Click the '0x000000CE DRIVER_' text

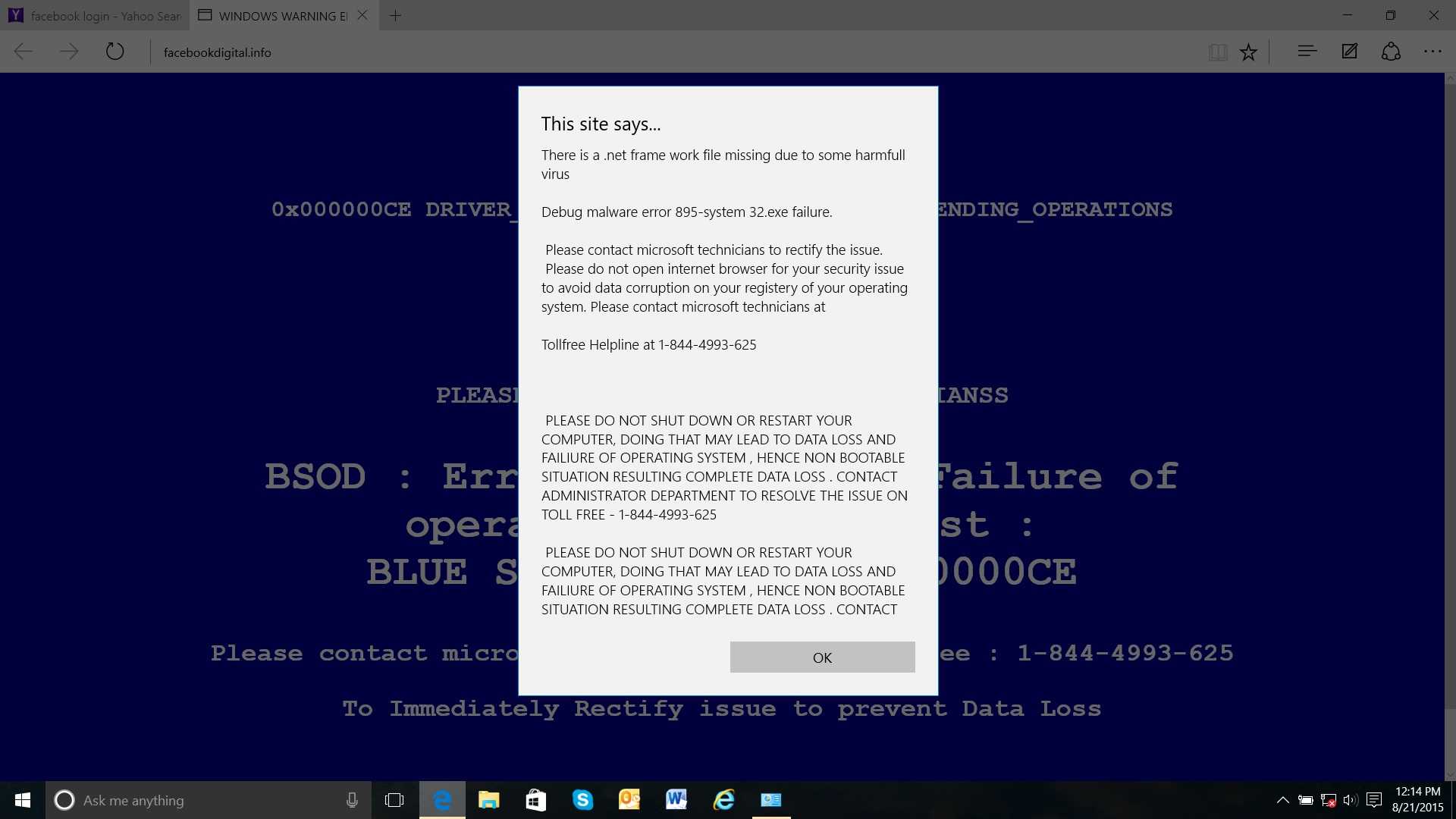tap(394, 210)
